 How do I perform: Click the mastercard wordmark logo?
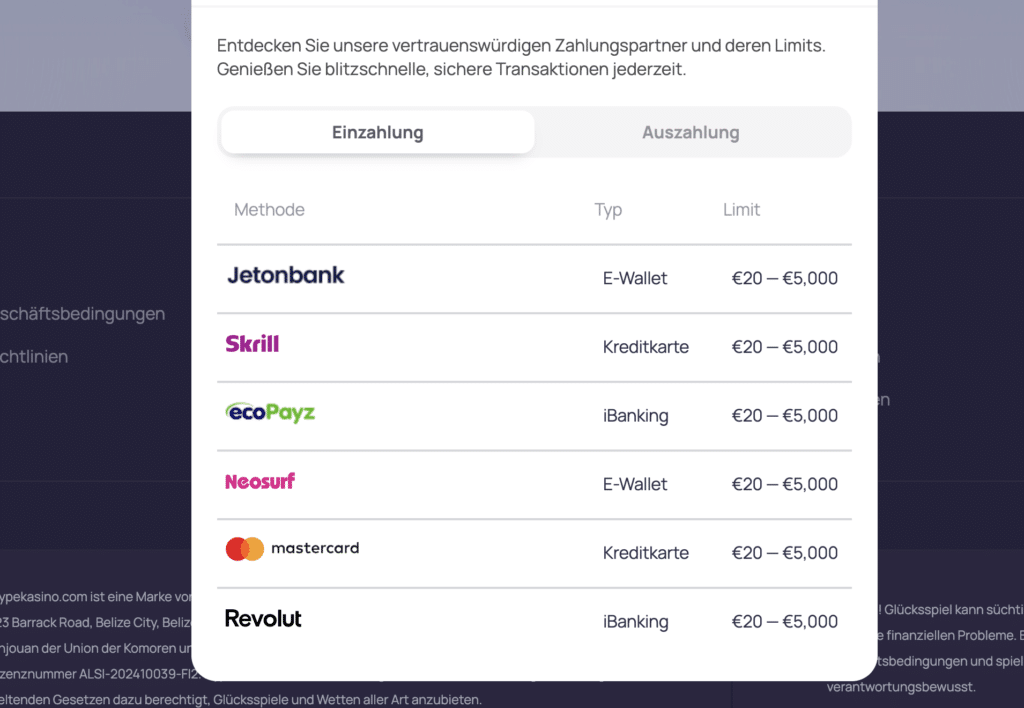tap(316, 548)
